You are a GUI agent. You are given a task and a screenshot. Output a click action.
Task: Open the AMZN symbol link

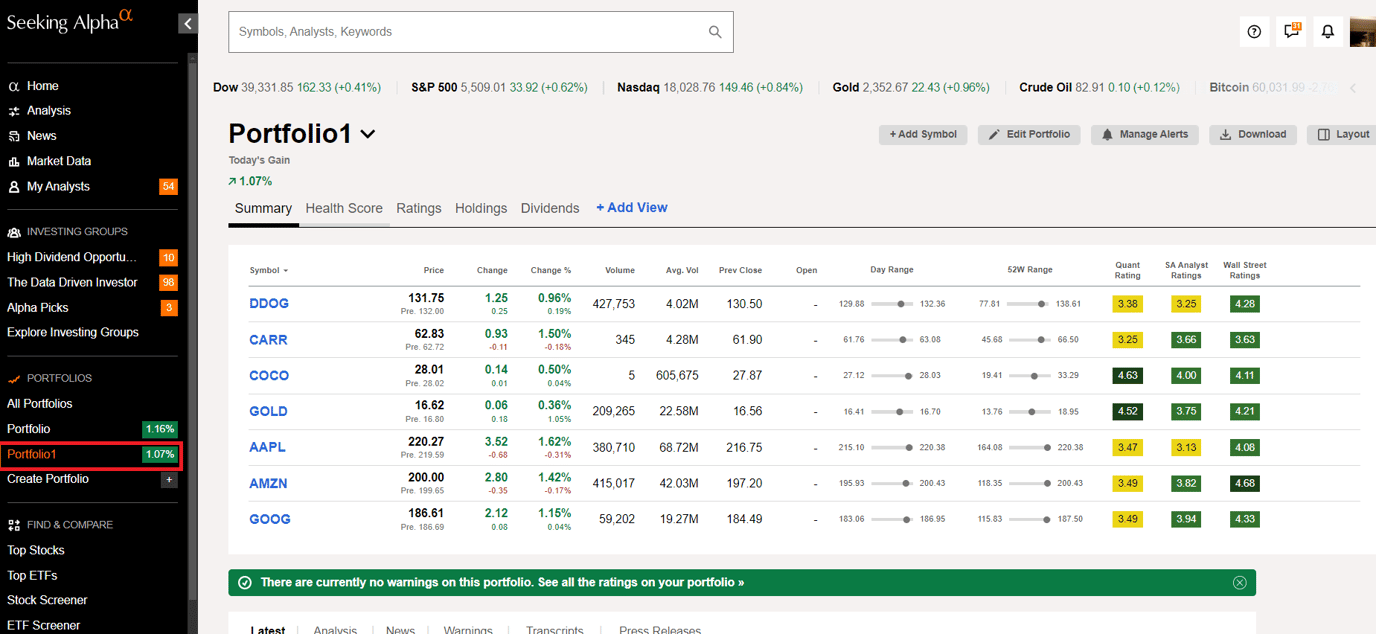click(x=268, y=483)
